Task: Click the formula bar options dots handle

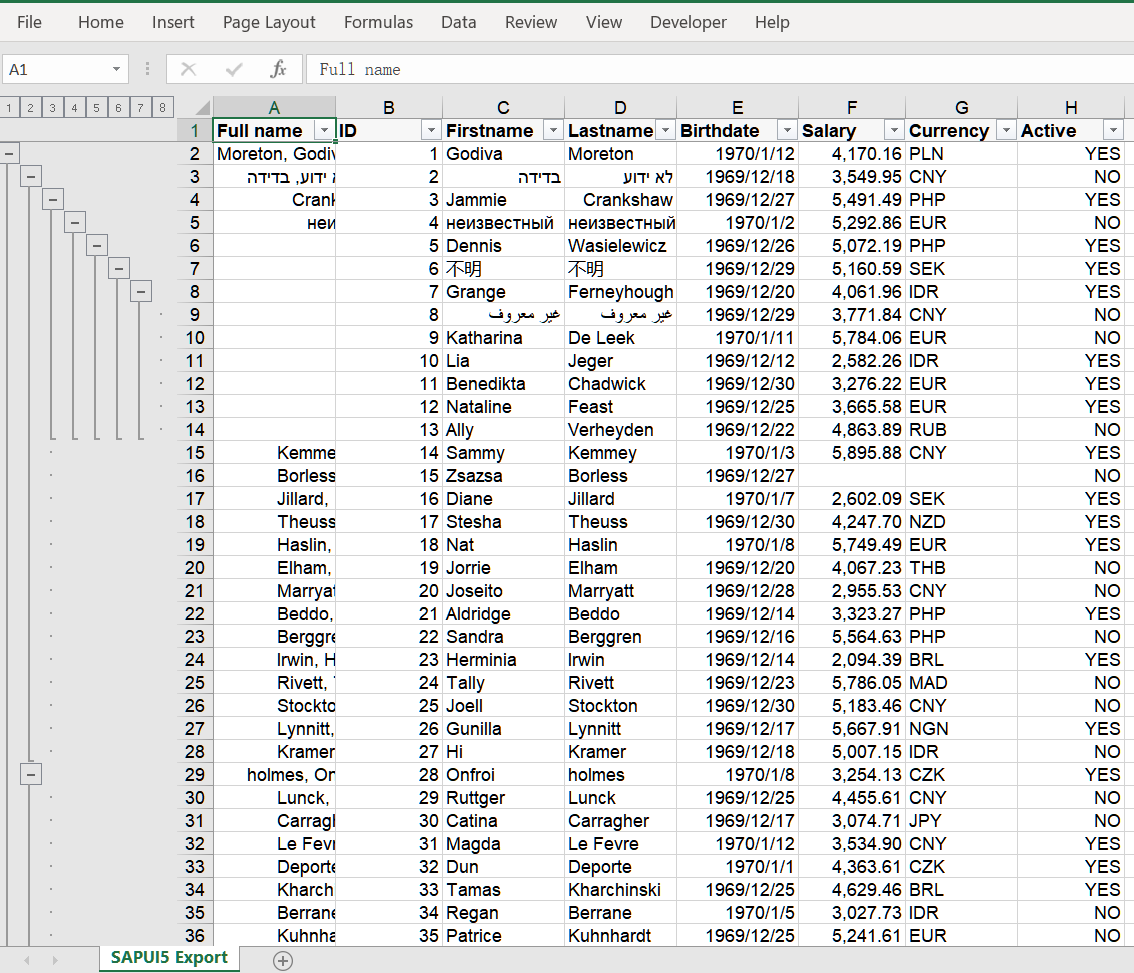Action: click(147, 69)
